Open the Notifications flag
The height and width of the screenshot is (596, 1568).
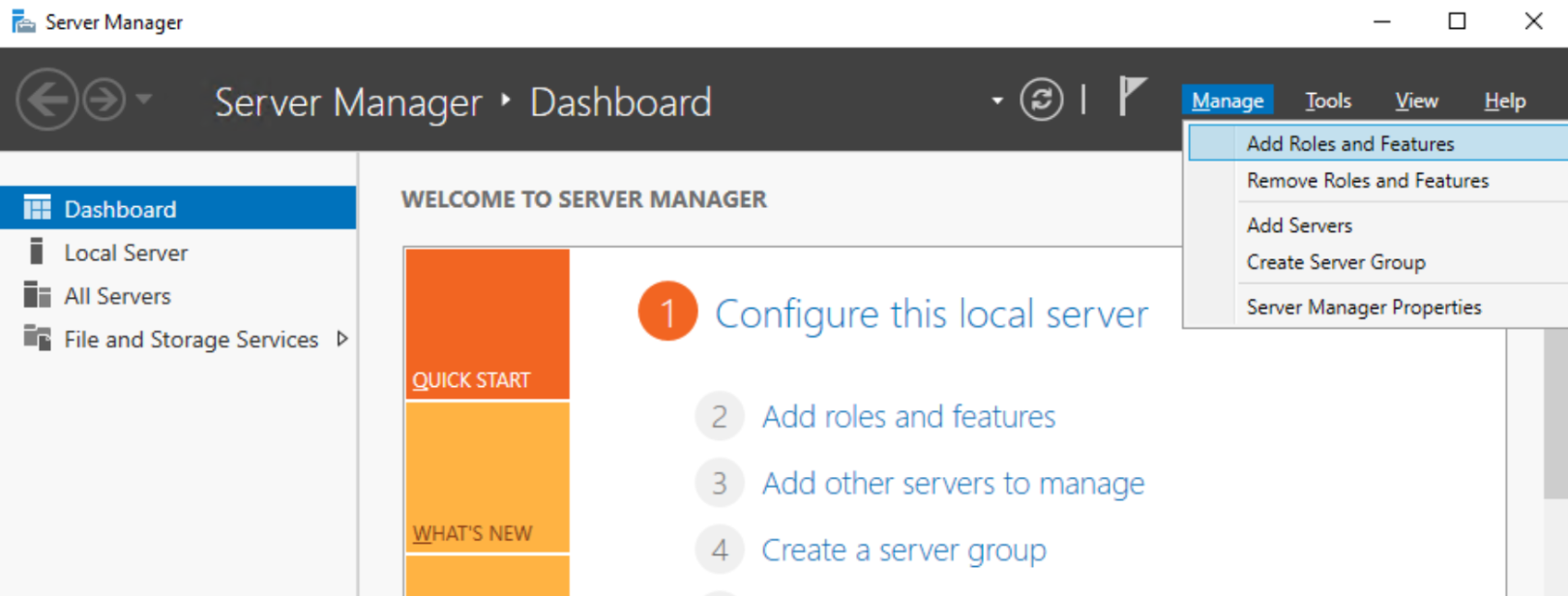[1132, 97]
